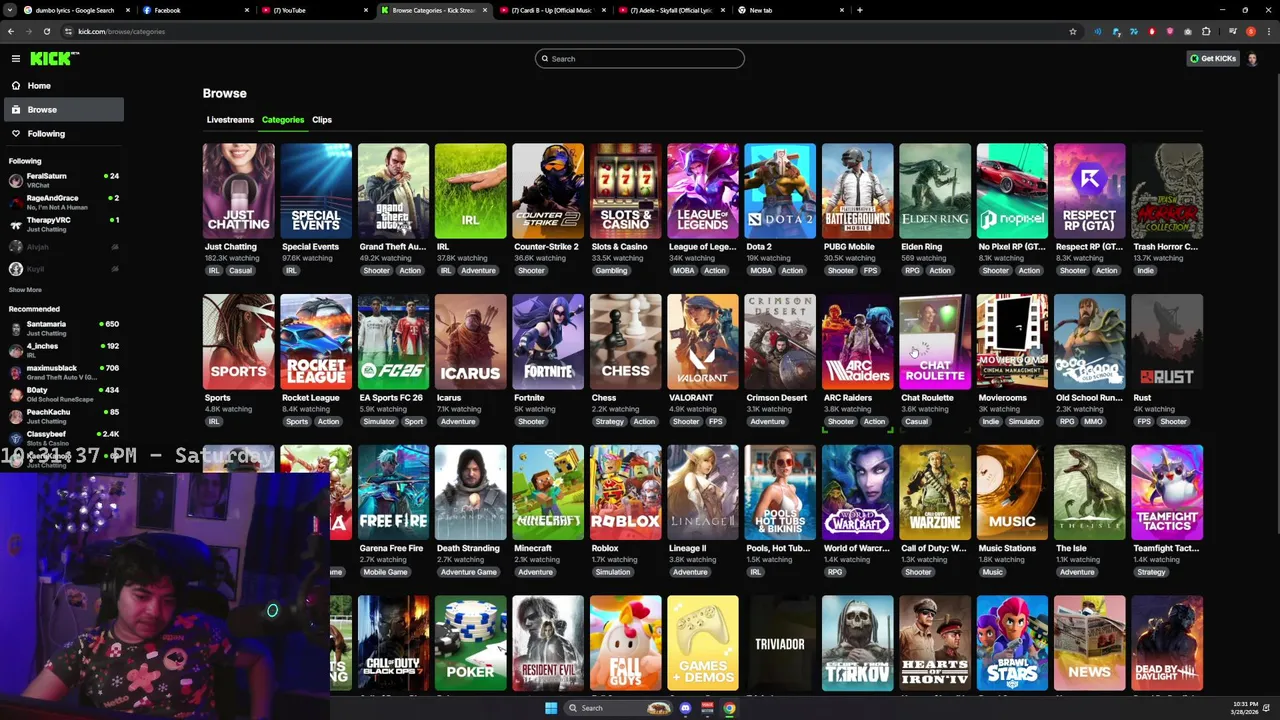Open RageAndGrace's channel in sidebar
This screenshot has height=720, width=1280.
pos(62,203)
